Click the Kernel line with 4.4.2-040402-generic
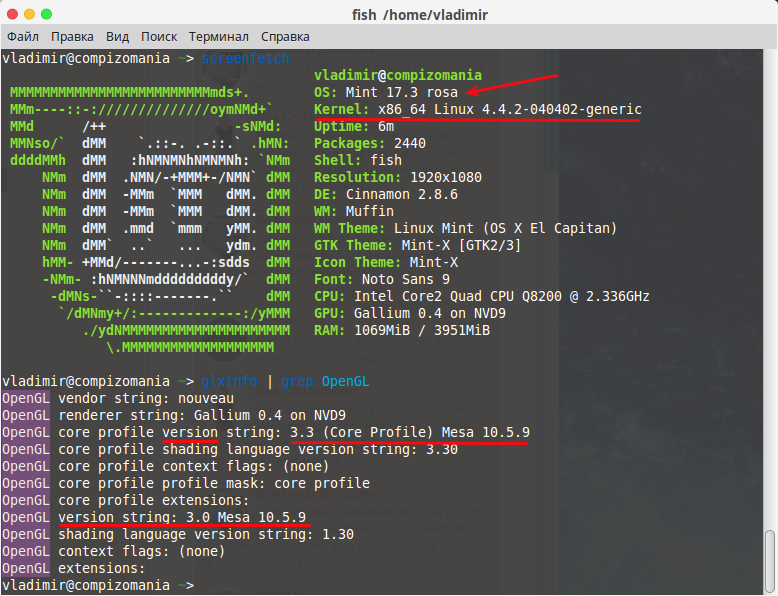 click(x=478, y=109)
